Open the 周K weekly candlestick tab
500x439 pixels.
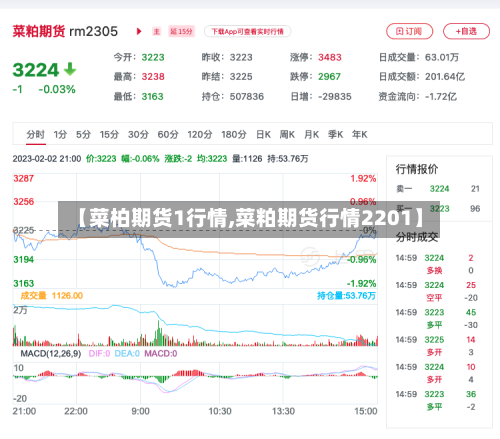click(x=287, y=135)
